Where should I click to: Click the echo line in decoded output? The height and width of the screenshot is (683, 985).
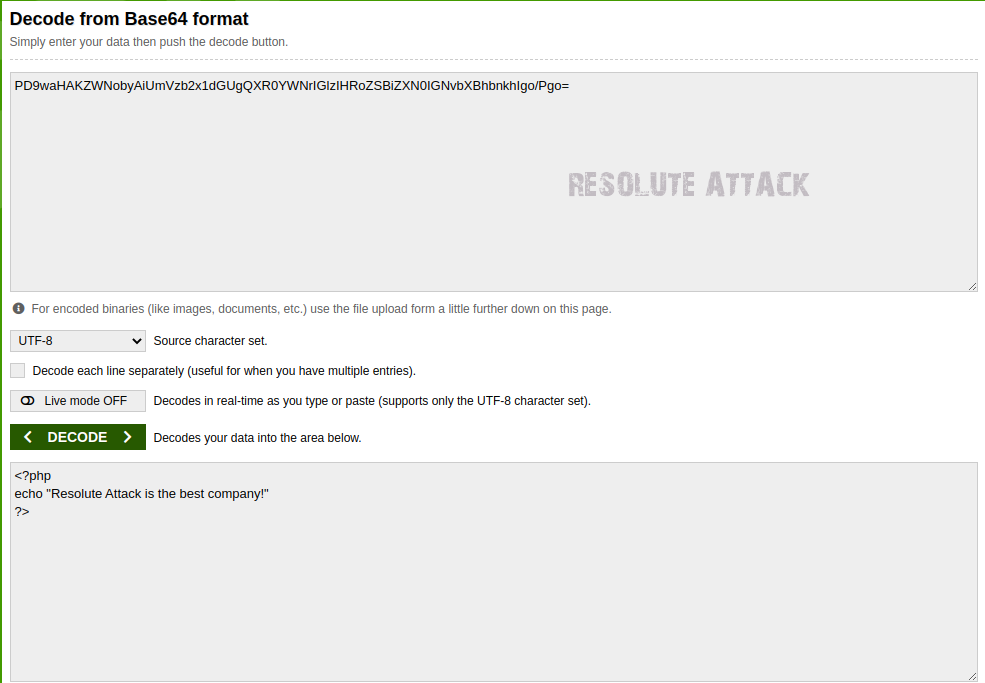(x=142, y=494)
